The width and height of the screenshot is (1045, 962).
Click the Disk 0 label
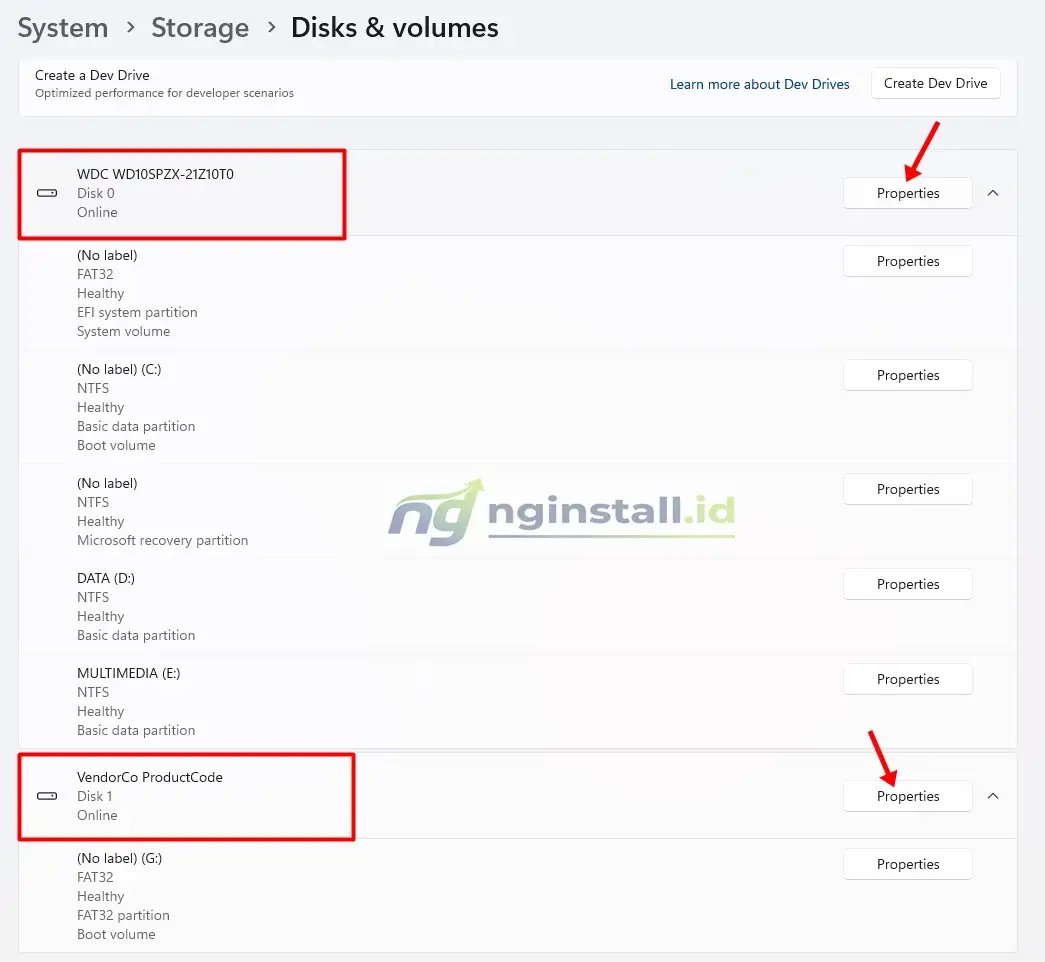point(96,193)
